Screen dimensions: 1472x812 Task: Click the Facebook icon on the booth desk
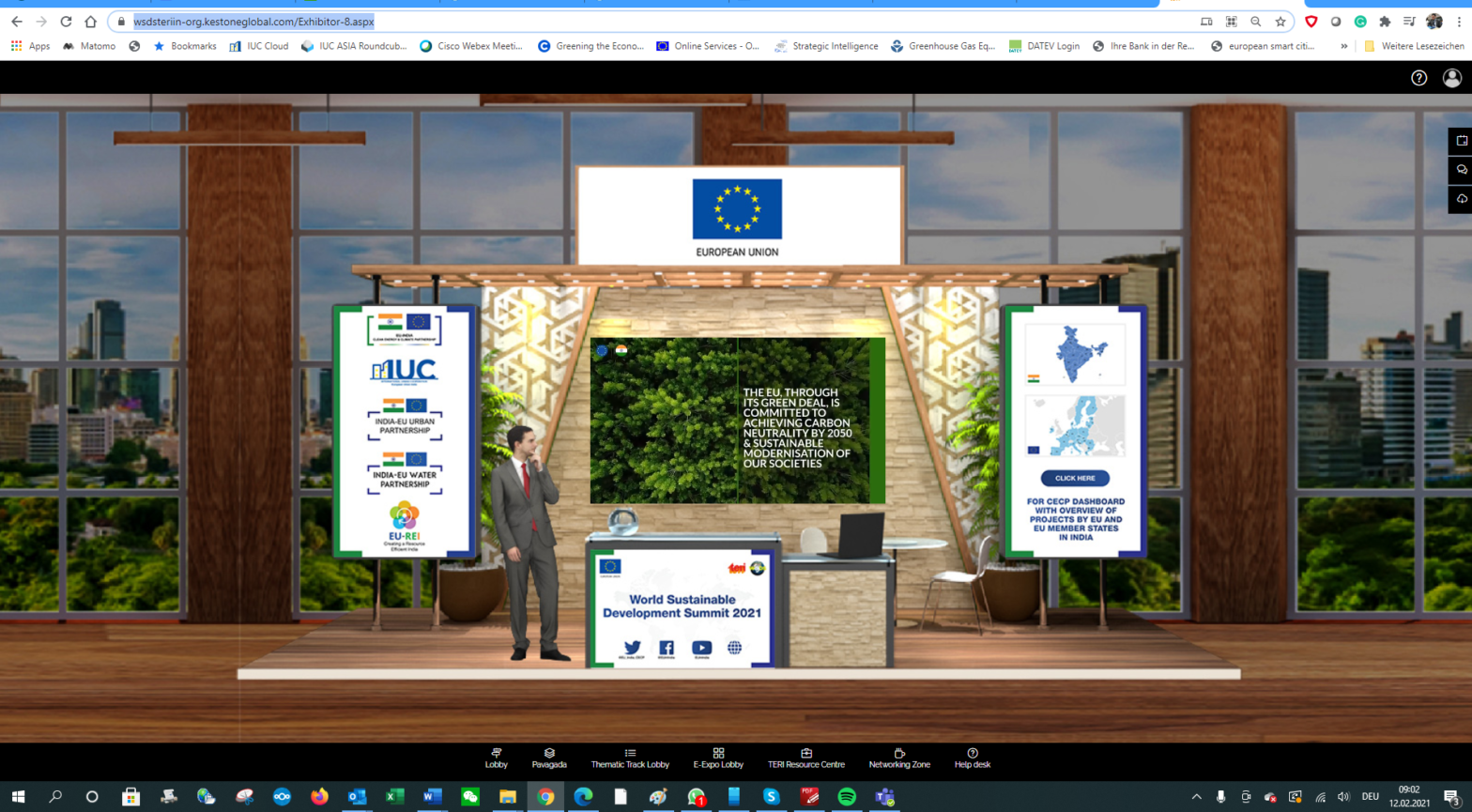pos(667,648)
